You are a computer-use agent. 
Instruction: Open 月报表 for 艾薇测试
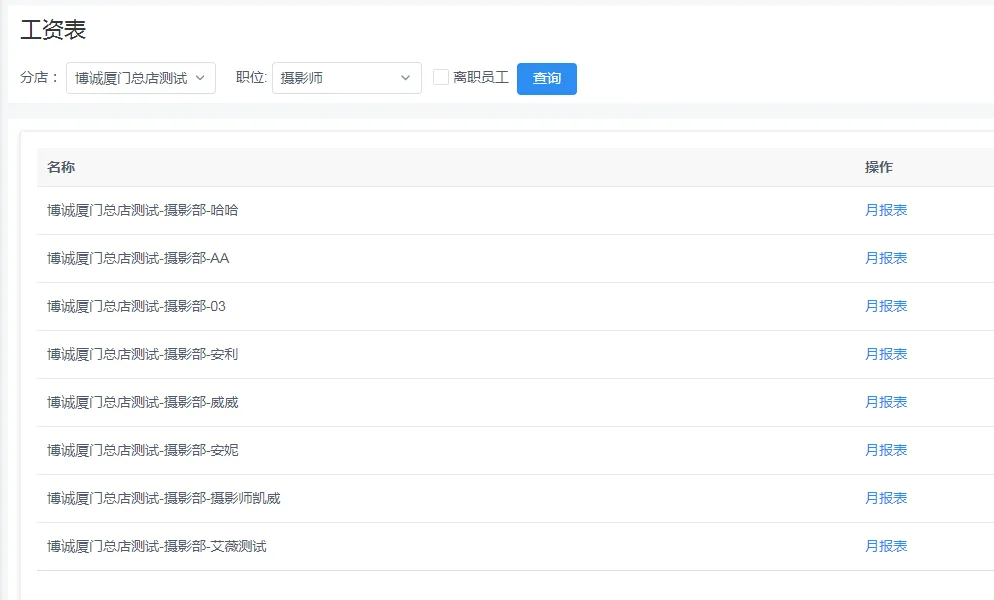coord(885,546)
